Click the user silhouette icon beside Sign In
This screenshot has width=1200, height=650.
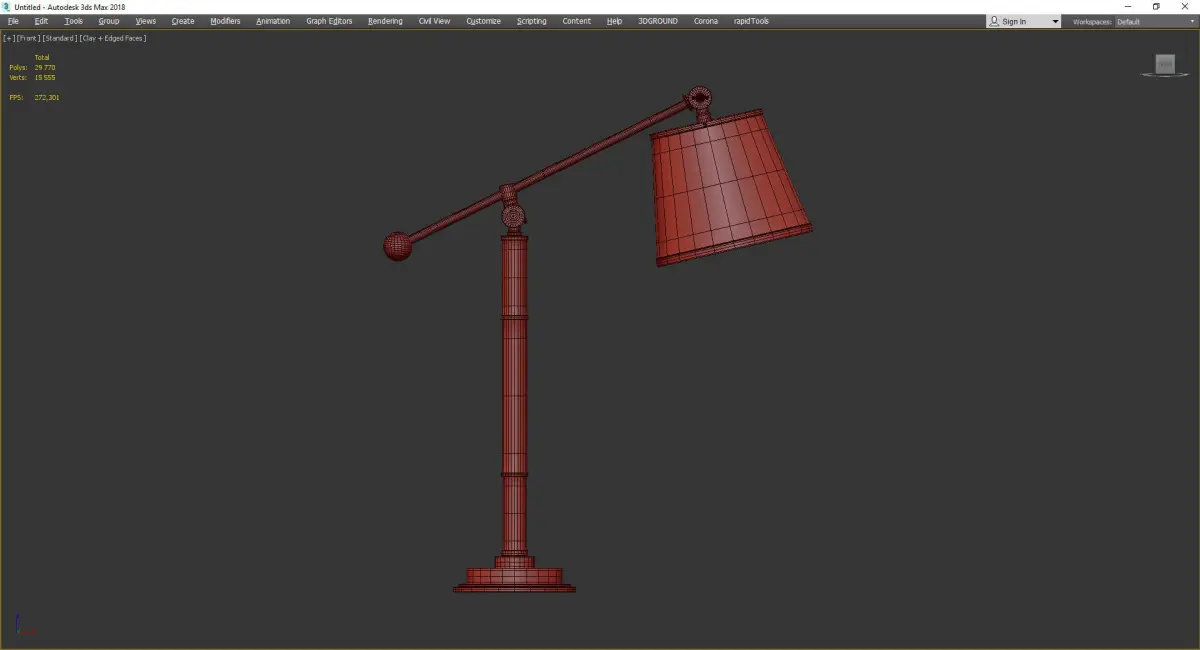[x=994, y=21]
